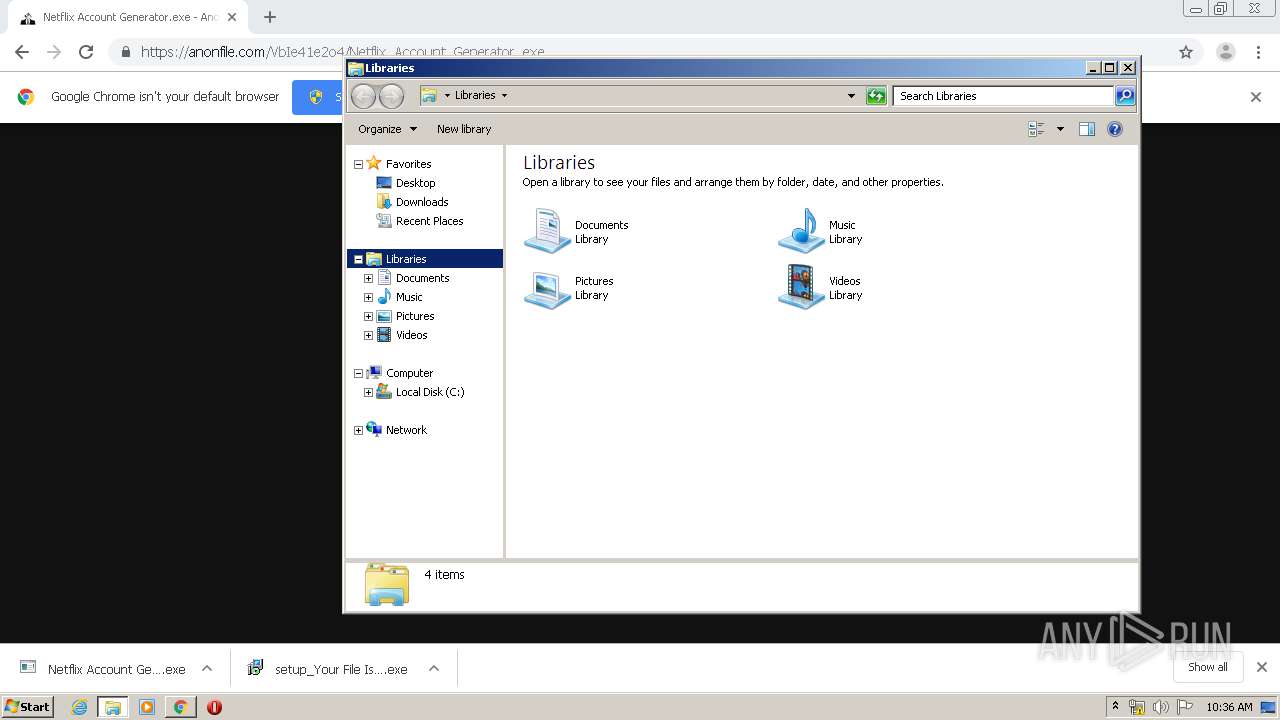Open options arrow for setup download
This screenshot has height=720, width=1280.
point(434,669)
